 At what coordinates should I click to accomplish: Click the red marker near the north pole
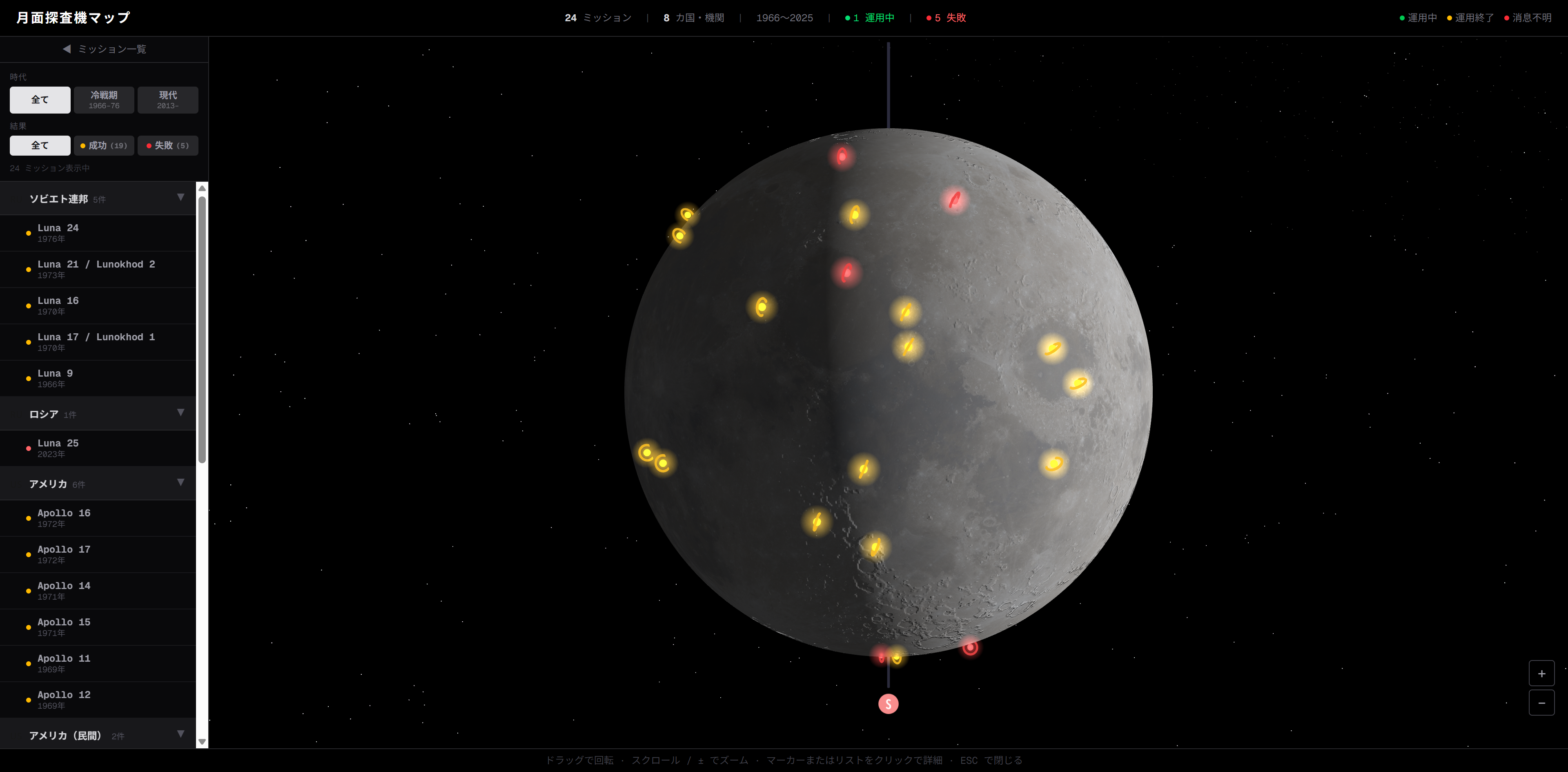842,156
